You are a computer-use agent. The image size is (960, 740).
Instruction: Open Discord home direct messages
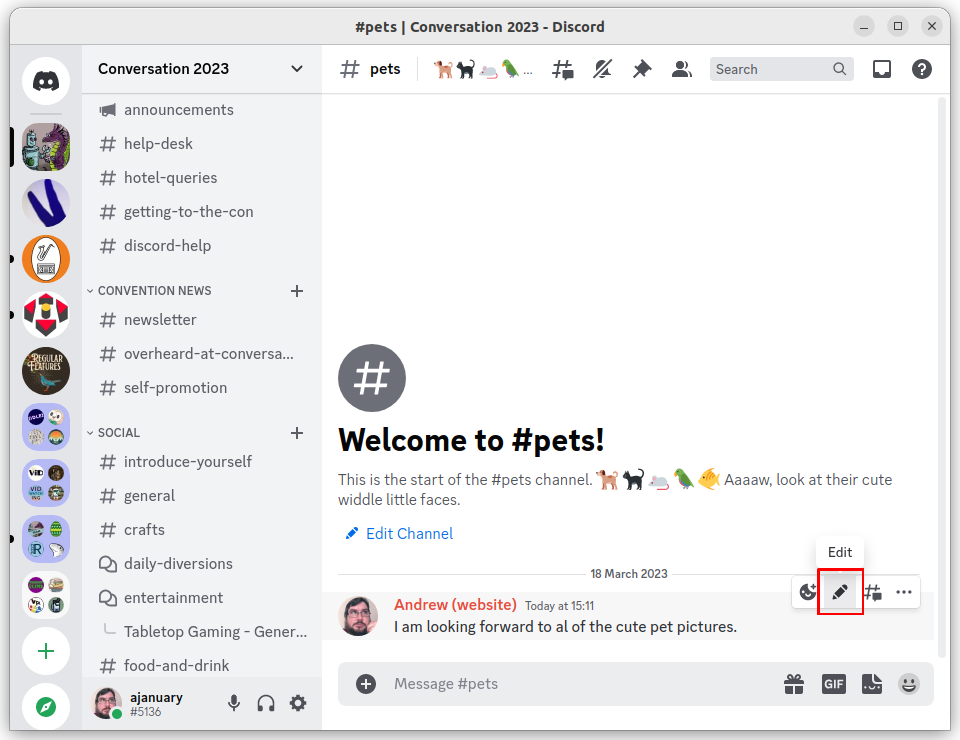point(46,81)
